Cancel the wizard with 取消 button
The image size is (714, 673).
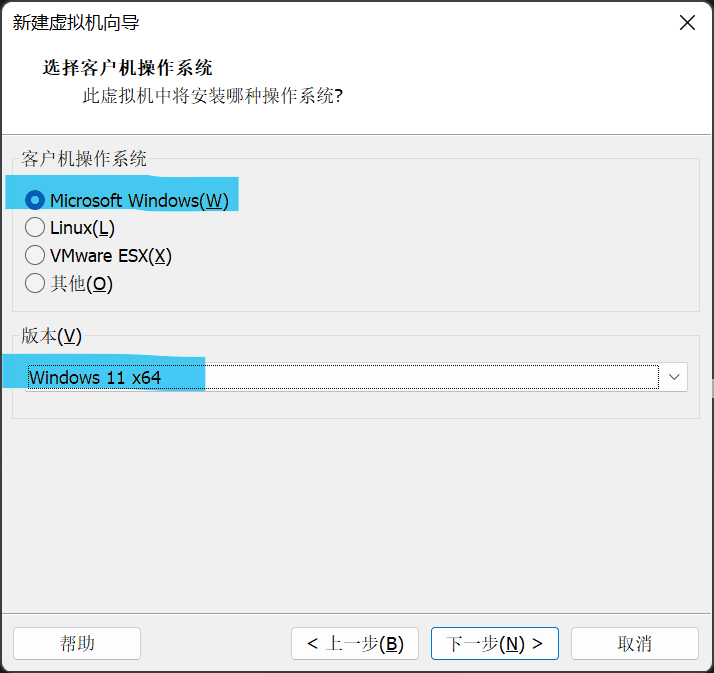click(x=635, y=643)
